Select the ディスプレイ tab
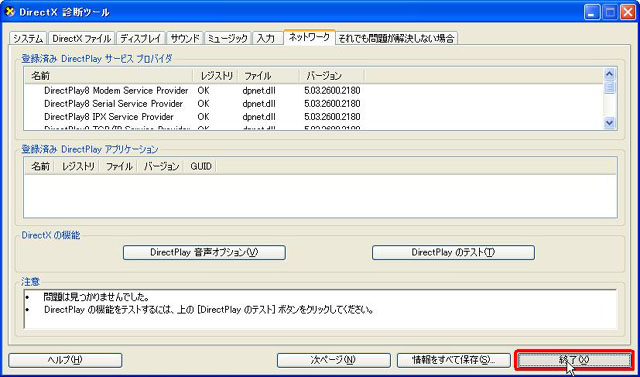Image resolution: width=640 pixels, height=377 pixels. tap(141, 38)
